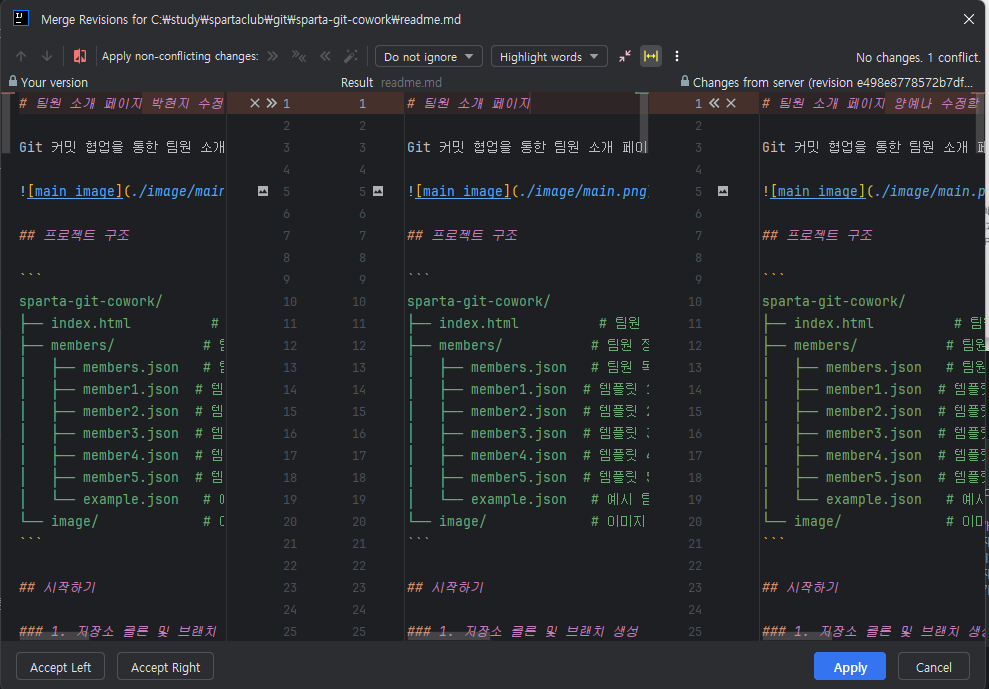Image resolution: width=989 pixels, height=689 pixels.
Task: Click the 'Changes from server' revision label
Action: 833,82
